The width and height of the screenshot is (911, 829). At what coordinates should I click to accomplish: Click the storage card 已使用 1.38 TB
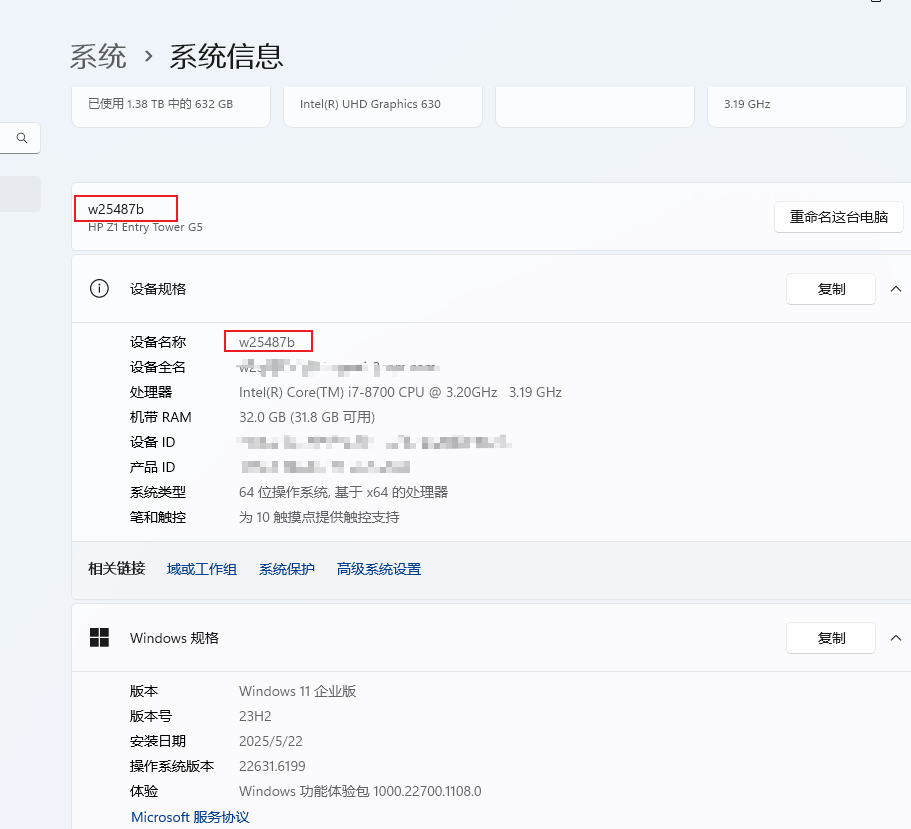click(x=171, y=107)
